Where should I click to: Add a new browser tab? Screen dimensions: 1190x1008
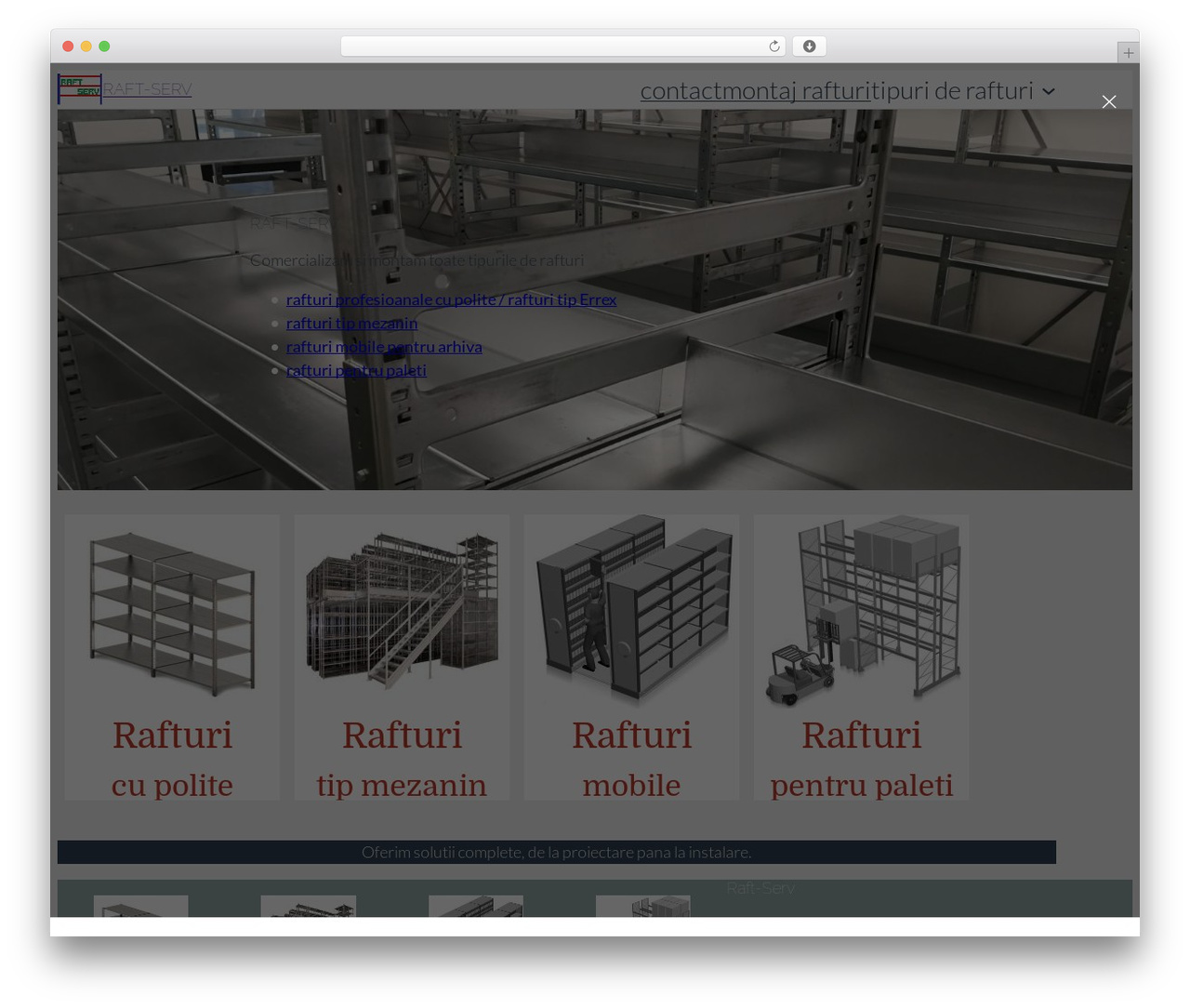[1128, 53]
